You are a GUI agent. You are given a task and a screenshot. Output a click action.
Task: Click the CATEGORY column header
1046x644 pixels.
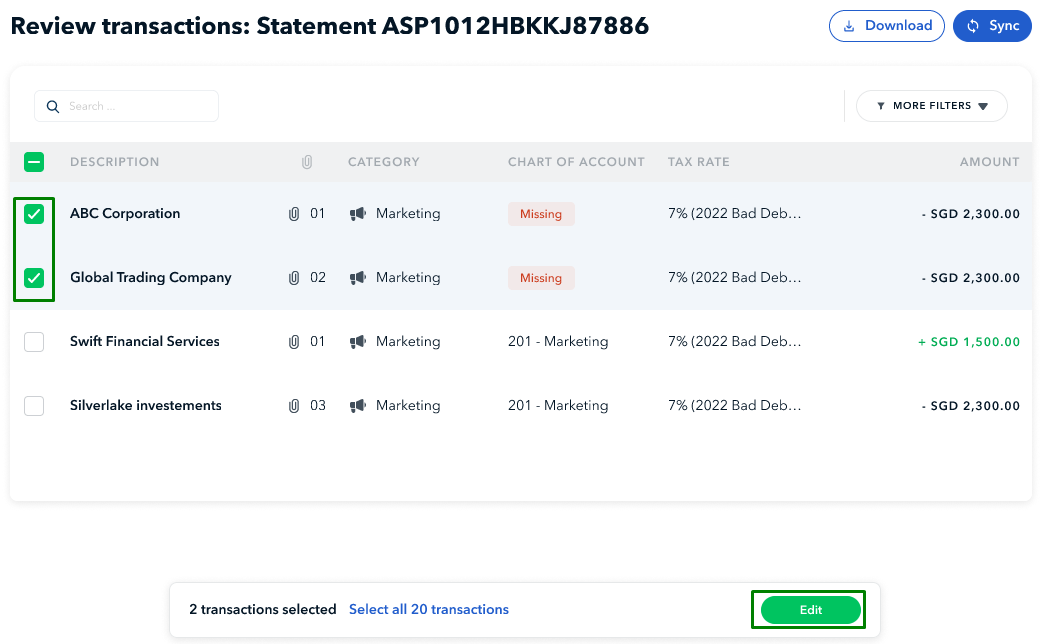point(384,162)
